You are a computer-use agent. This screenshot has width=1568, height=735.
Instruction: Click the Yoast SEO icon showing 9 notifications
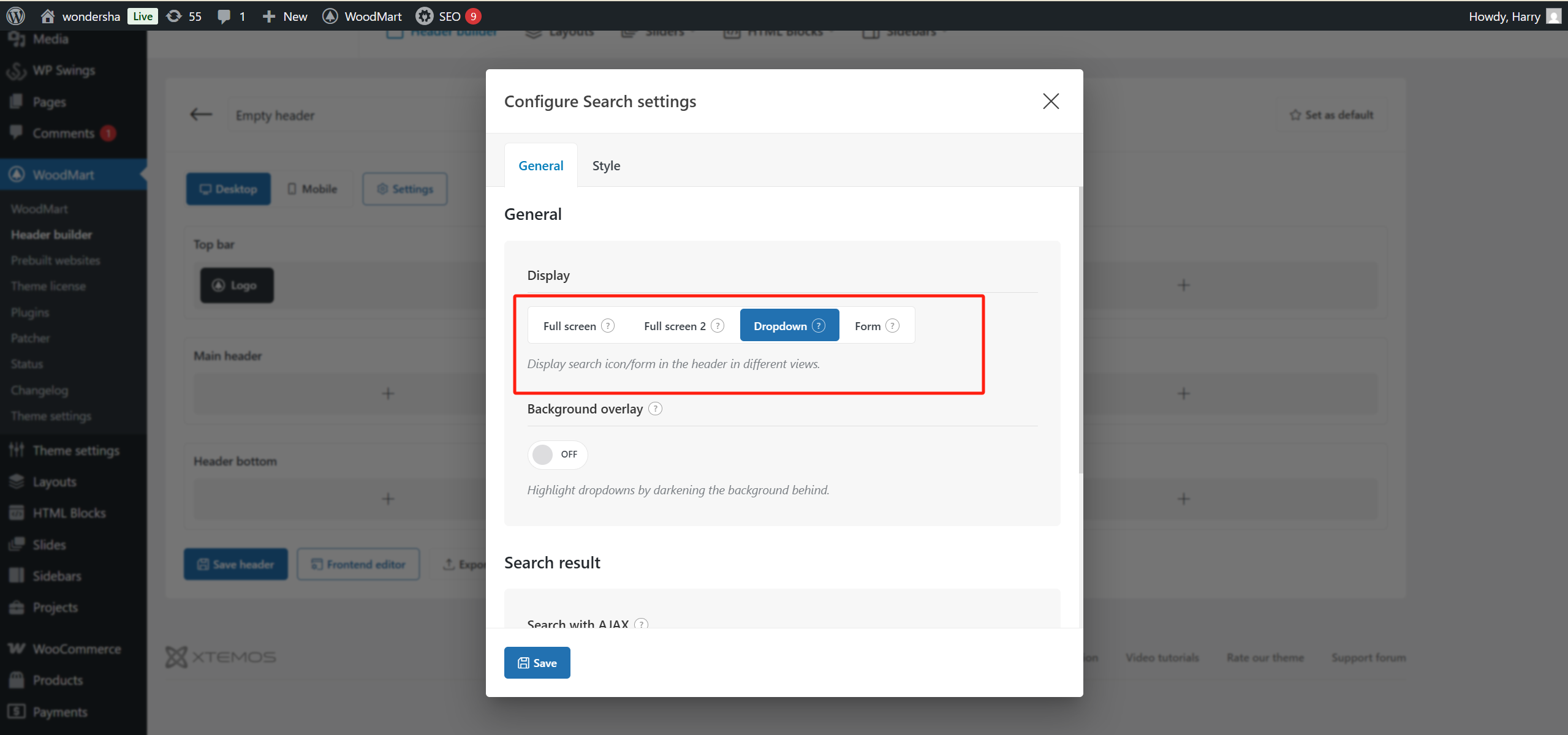[x=424, y=16]
